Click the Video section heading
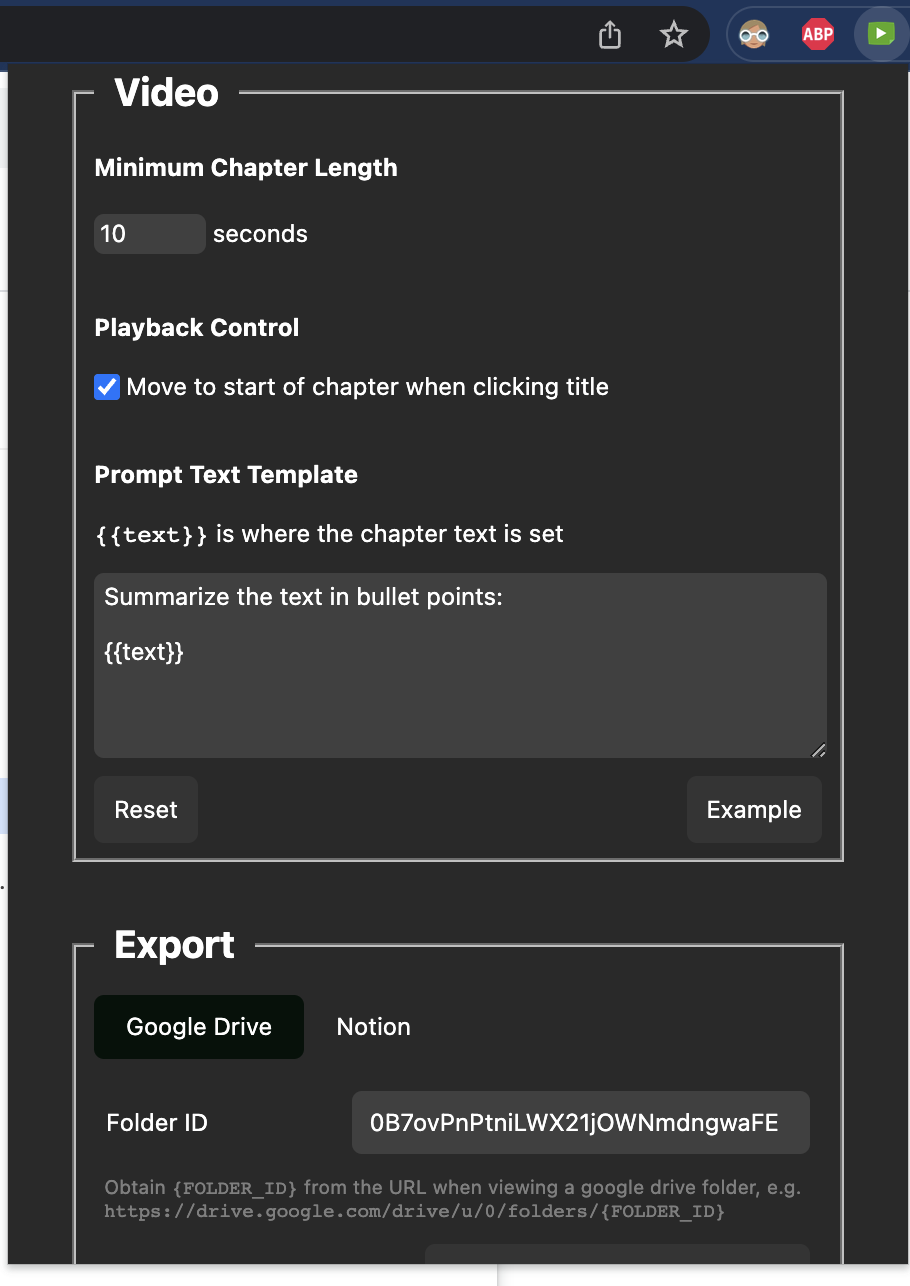 click(166, 92)
